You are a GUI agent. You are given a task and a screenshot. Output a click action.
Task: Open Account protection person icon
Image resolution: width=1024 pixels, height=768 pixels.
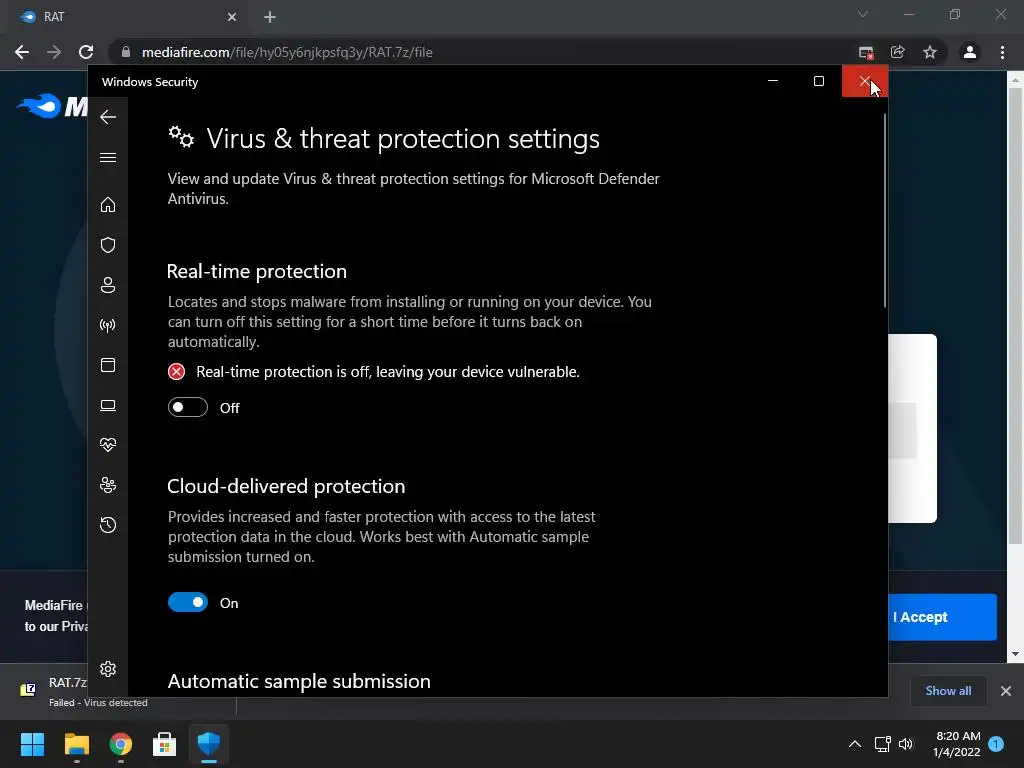click(x=108, y=285)
